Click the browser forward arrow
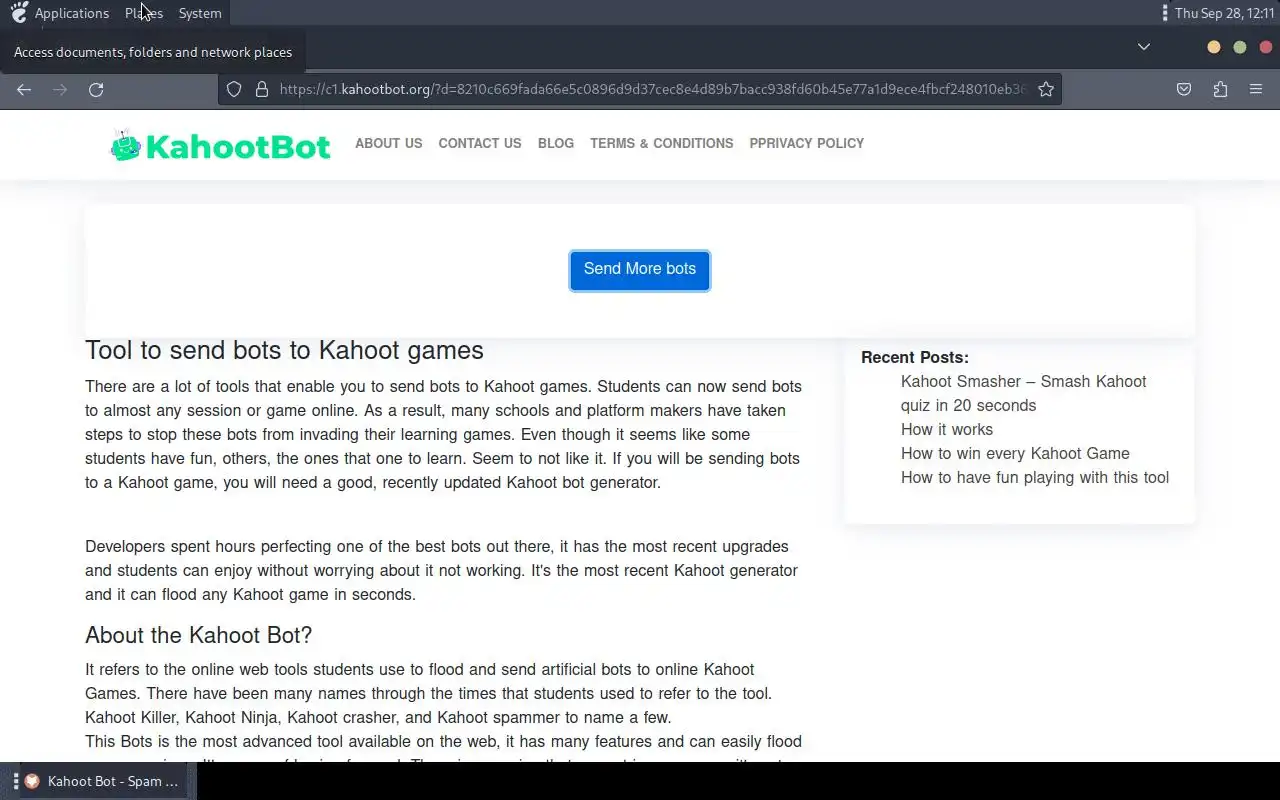 (60, 90)
